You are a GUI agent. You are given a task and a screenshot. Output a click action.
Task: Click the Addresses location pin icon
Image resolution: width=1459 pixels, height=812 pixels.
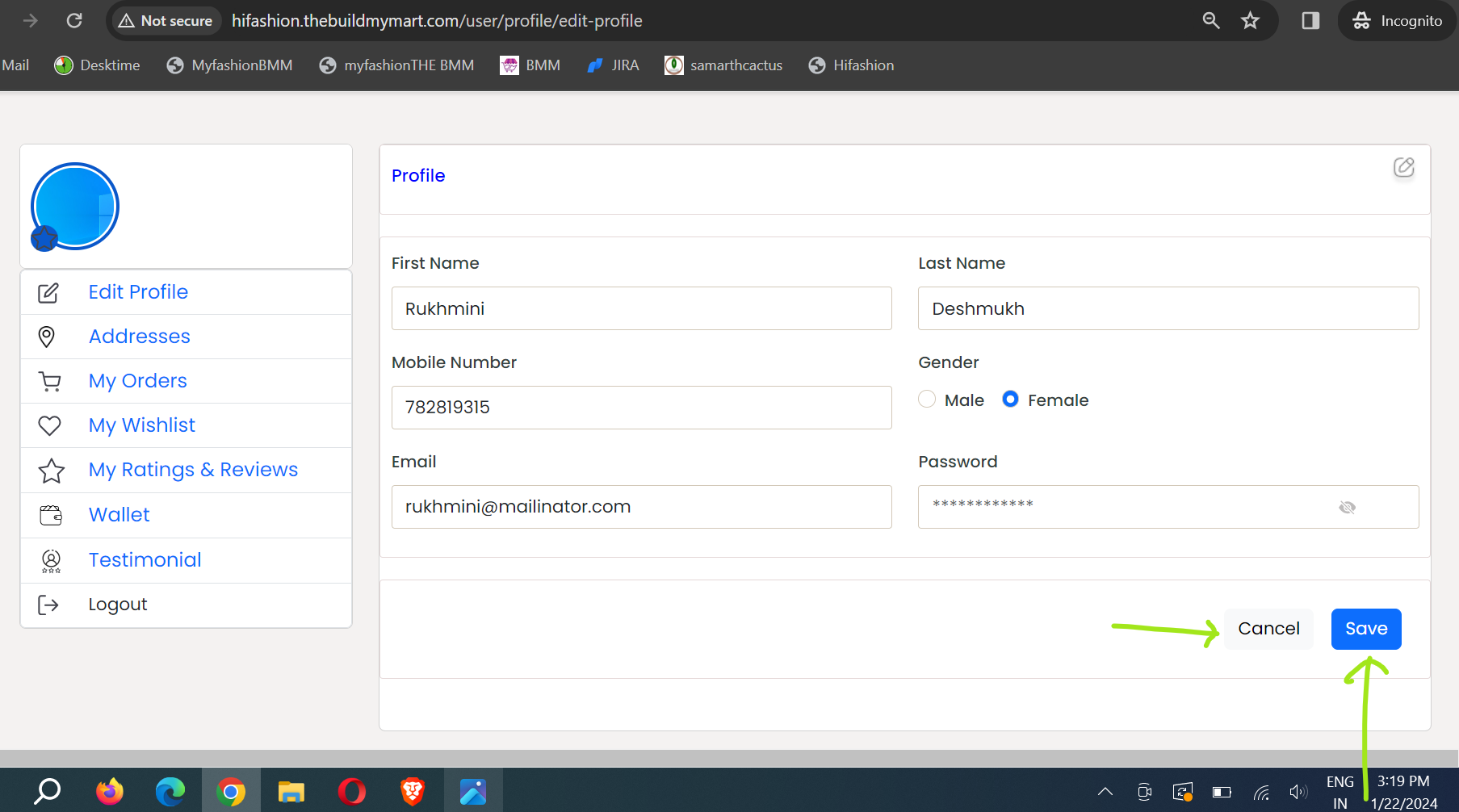(x=47, y=337)
